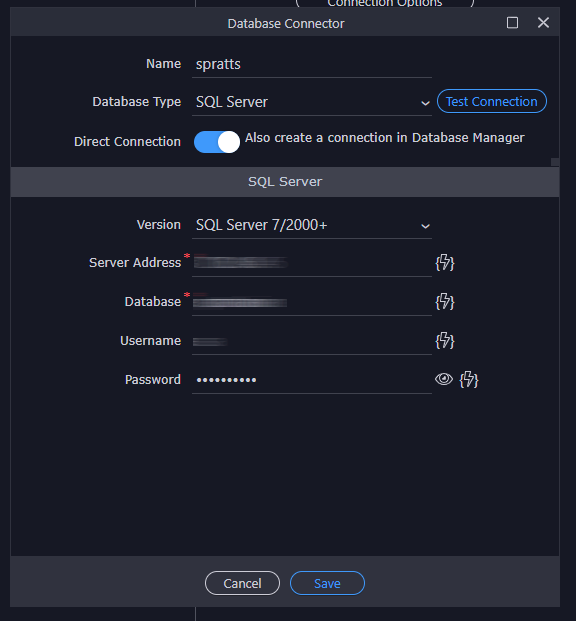Viewport: 576px width, 621px height.
Task: Click Connection Options button behind dialog
Action: tap(385, 3)
